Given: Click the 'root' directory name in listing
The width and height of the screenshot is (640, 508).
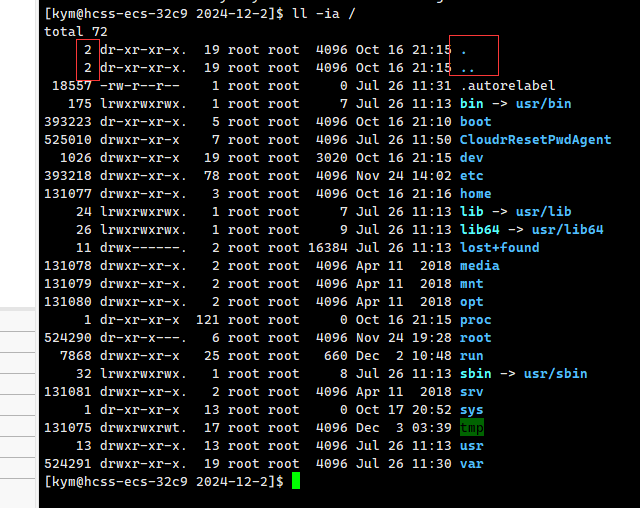Looking at the screenshot, I should (476, 337).
